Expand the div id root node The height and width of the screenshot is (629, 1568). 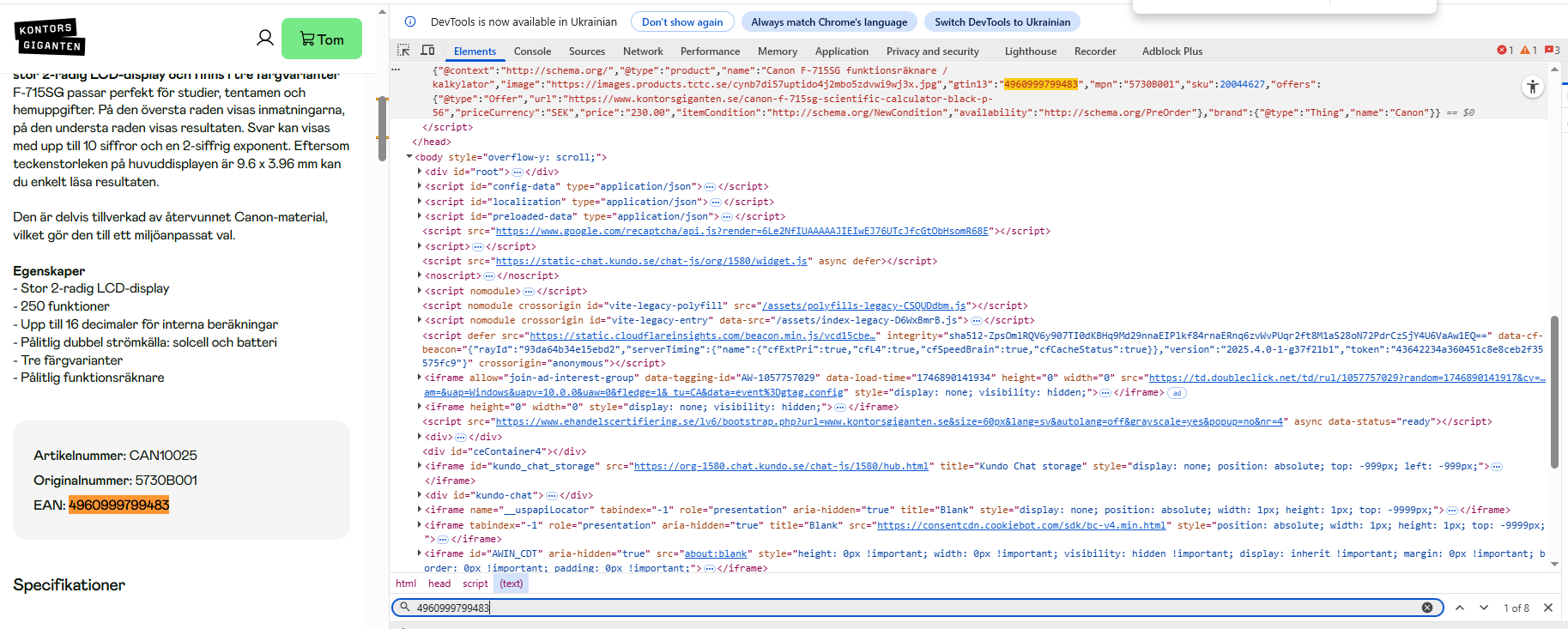(420, 172)
